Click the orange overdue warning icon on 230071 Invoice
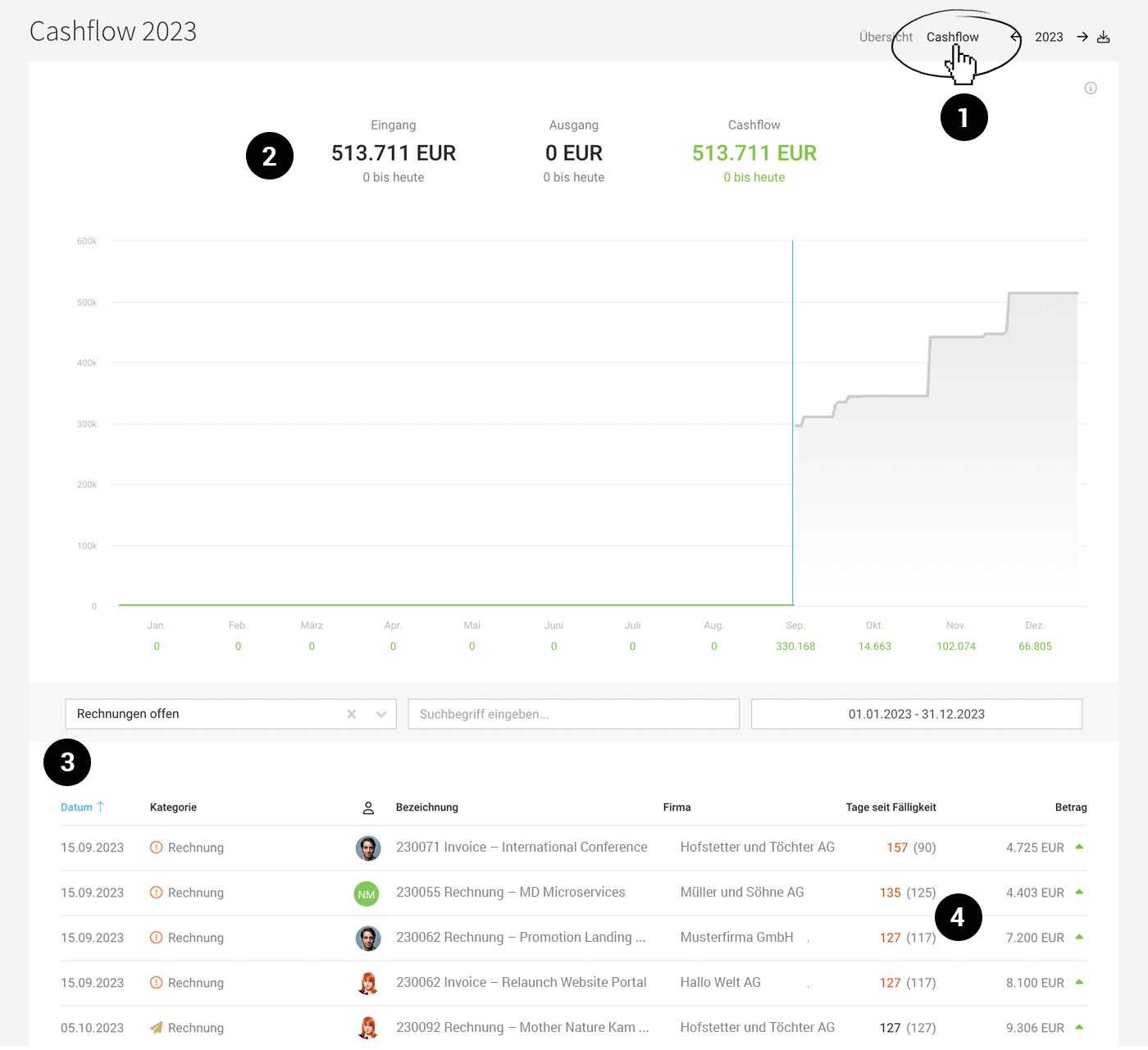Screen dimensions: 1148x1050 pyautogui.click(x=156, y=848)
